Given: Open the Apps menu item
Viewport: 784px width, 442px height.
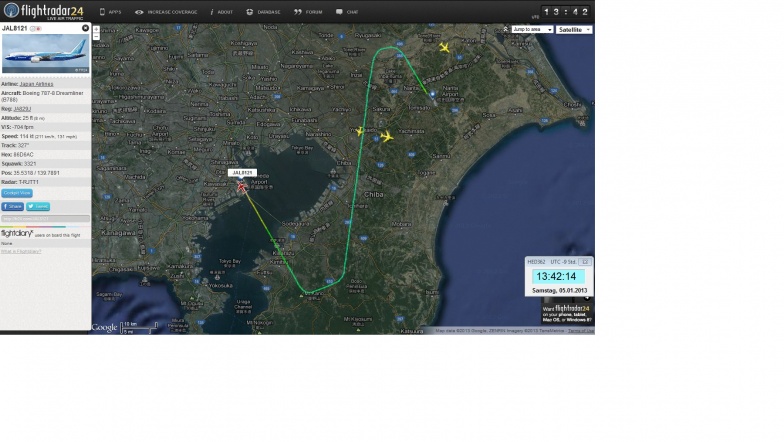Looking at the screenshot, I should click(112, 12).
